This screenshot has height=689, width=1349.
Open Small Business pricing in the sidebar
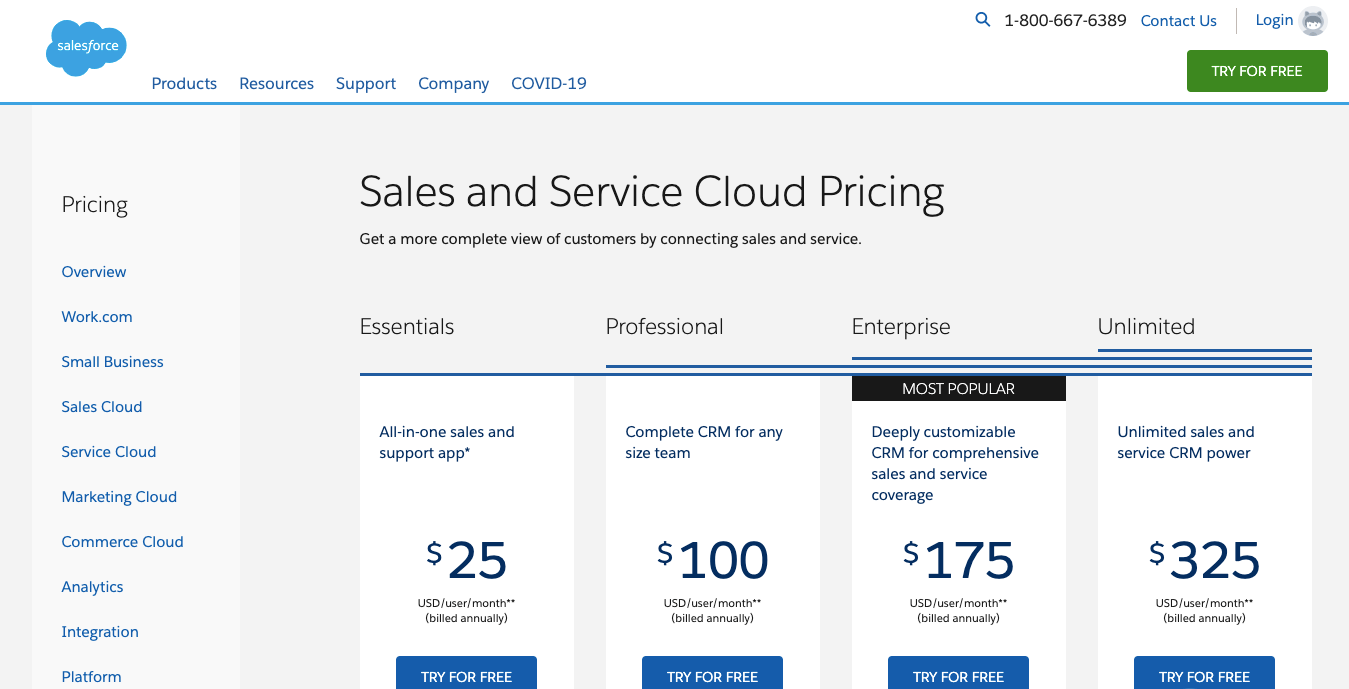[112, 362]
